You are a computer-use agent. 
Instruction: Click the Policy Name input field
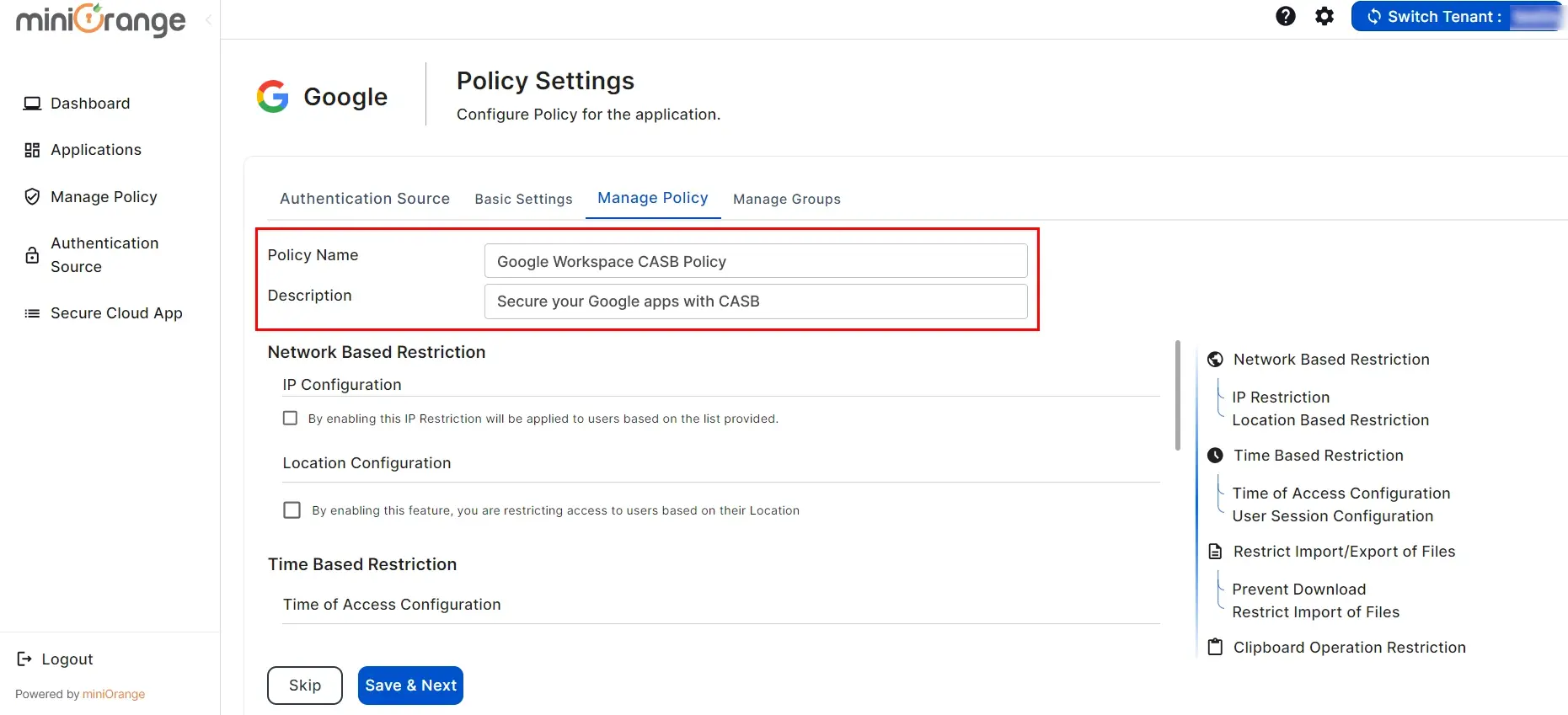[756, 261]
